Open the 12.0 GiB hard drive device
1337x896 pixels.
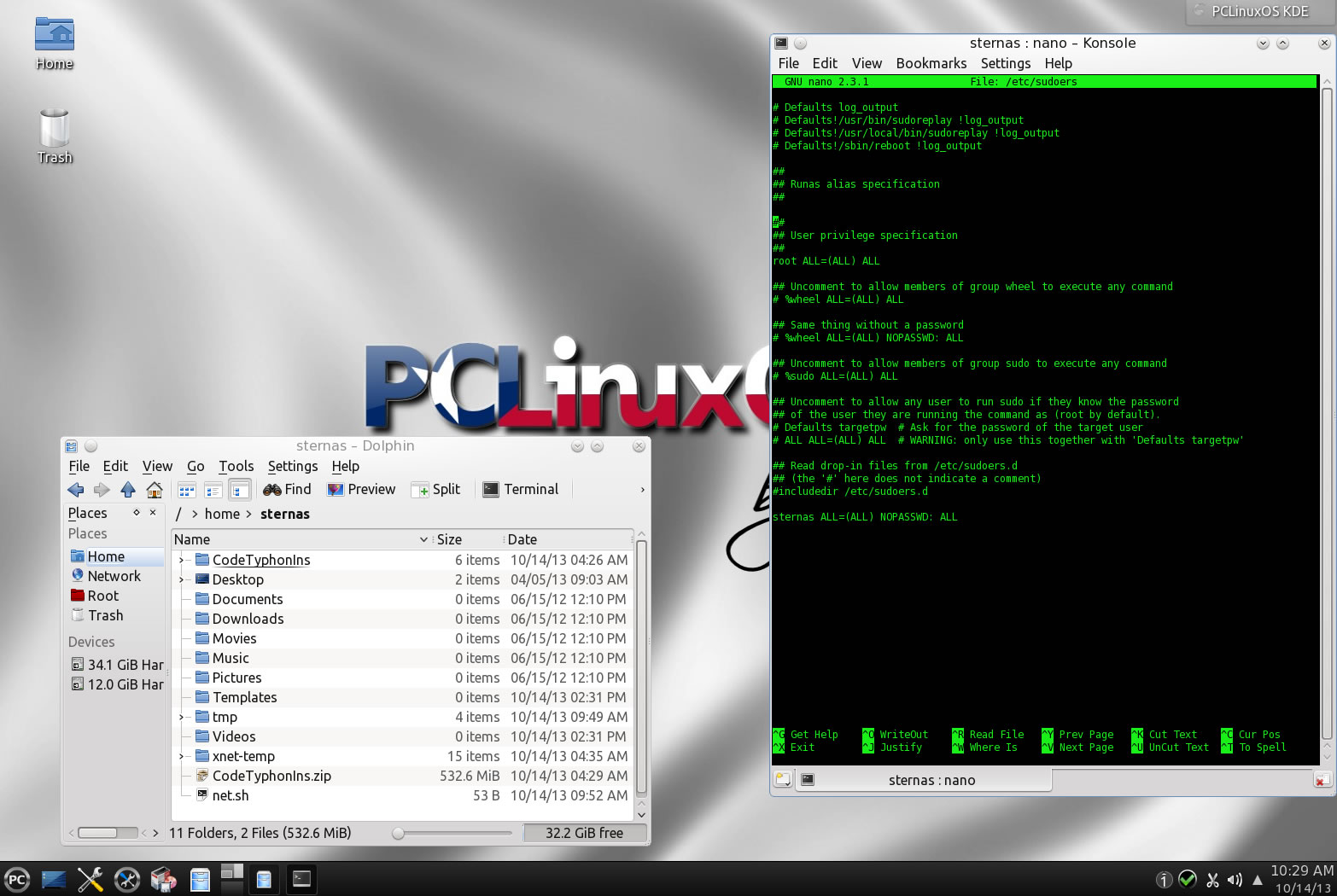pos(116,684)
